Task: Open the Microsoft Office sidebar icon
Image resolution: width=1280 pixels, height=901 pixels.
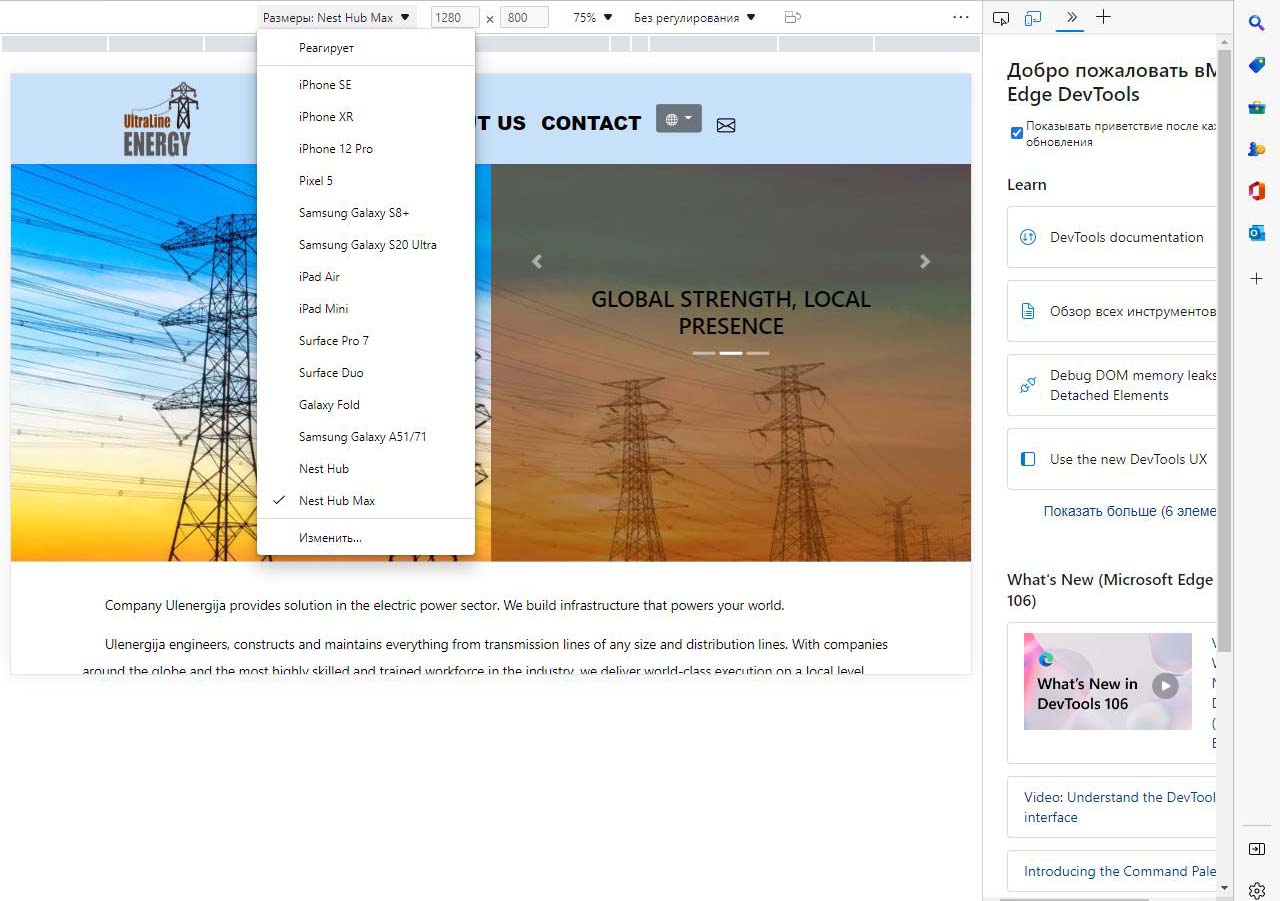Action: [1257, 191]
